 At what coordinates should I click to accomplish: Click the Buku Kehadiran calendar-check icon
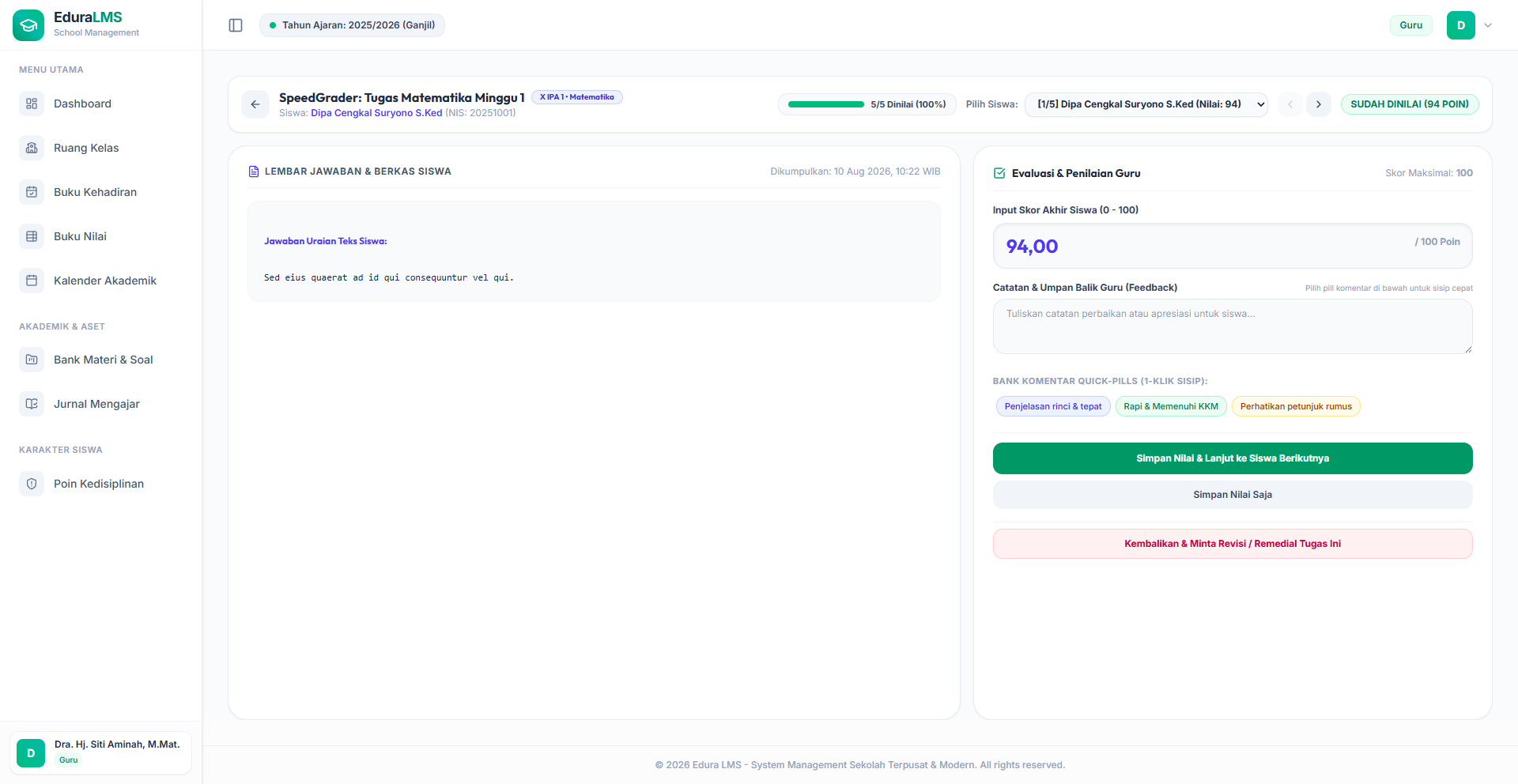[32, 192]
